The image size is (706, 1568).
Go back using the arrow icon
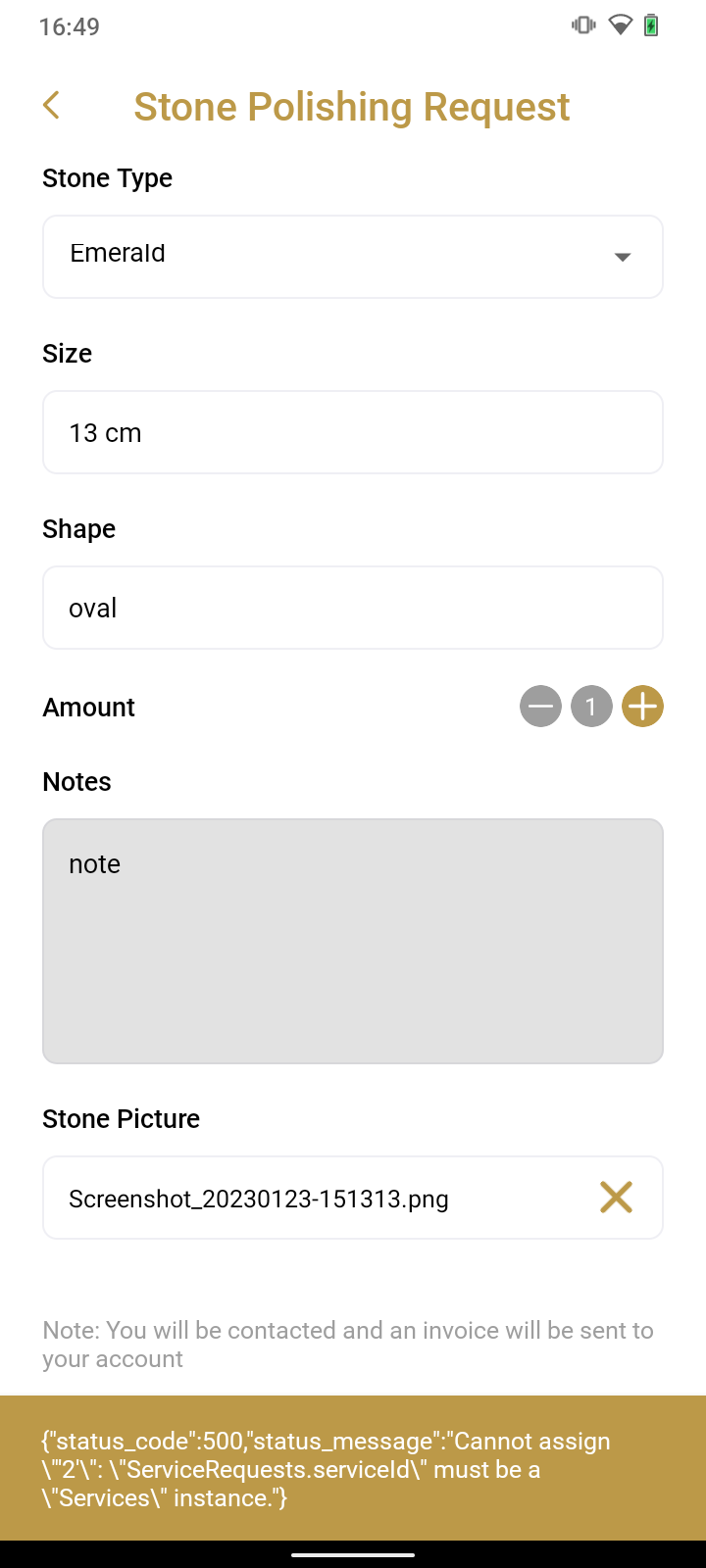pos(52,106)
